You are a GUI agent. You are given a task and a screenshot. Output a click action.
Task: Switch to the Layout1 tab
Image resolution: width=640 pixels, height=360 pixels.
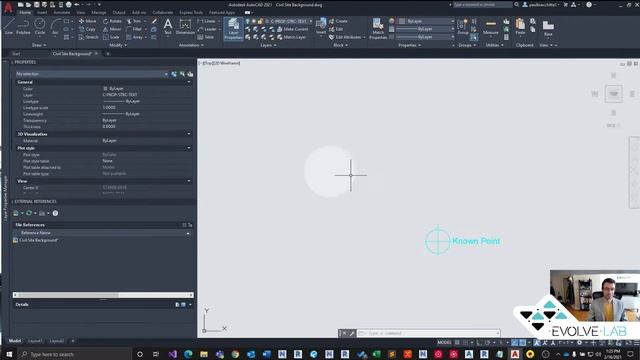35,341
